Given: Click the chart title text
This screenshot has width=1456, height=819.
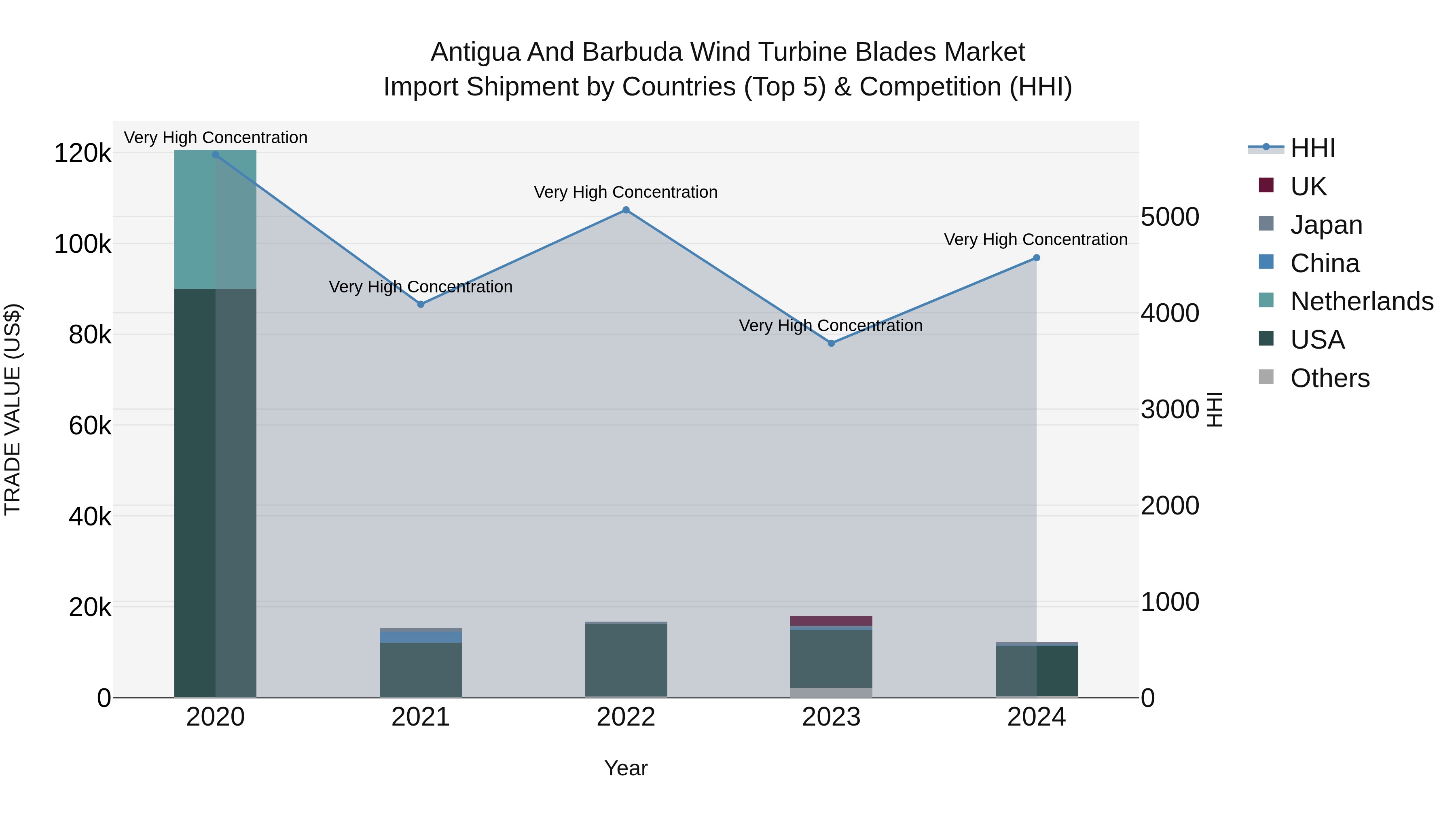Looking at the screenshot, I should tap(728, 69).
